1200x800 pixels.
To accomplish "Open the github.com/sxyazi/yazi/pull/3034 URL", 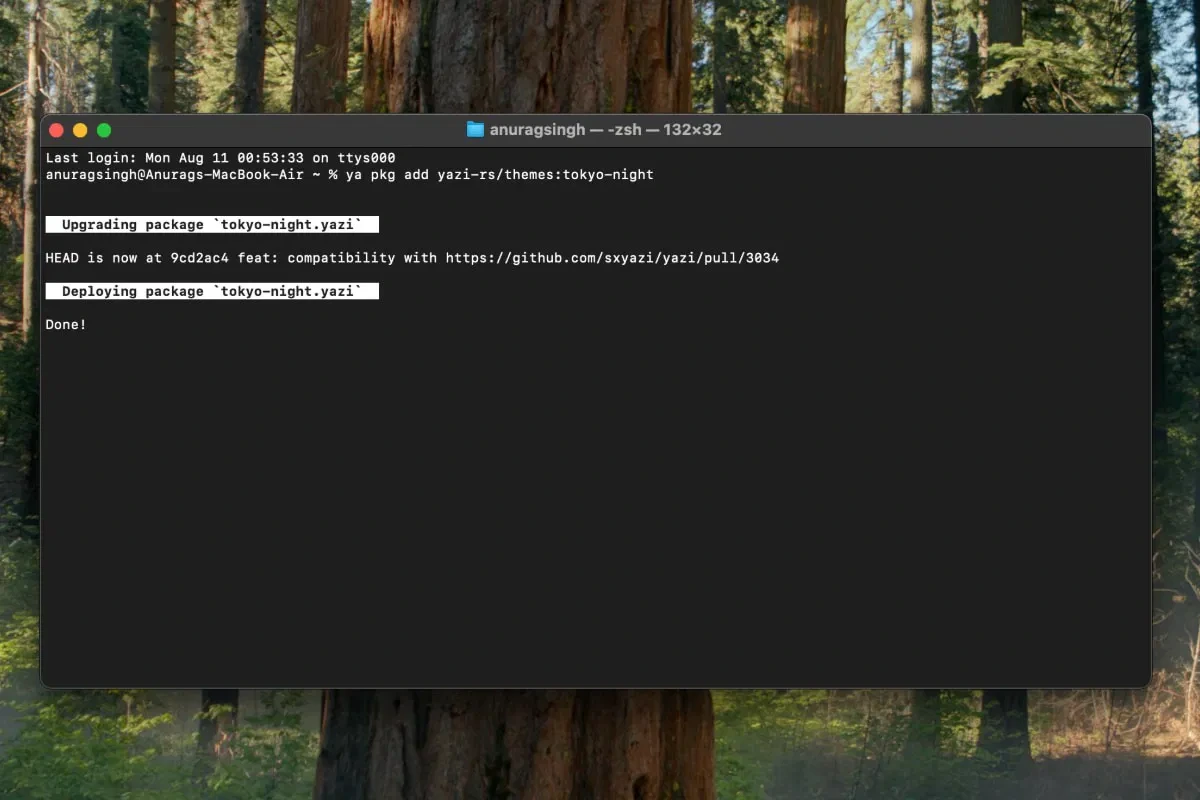I will pyautogui.click(x=612, y=258).
